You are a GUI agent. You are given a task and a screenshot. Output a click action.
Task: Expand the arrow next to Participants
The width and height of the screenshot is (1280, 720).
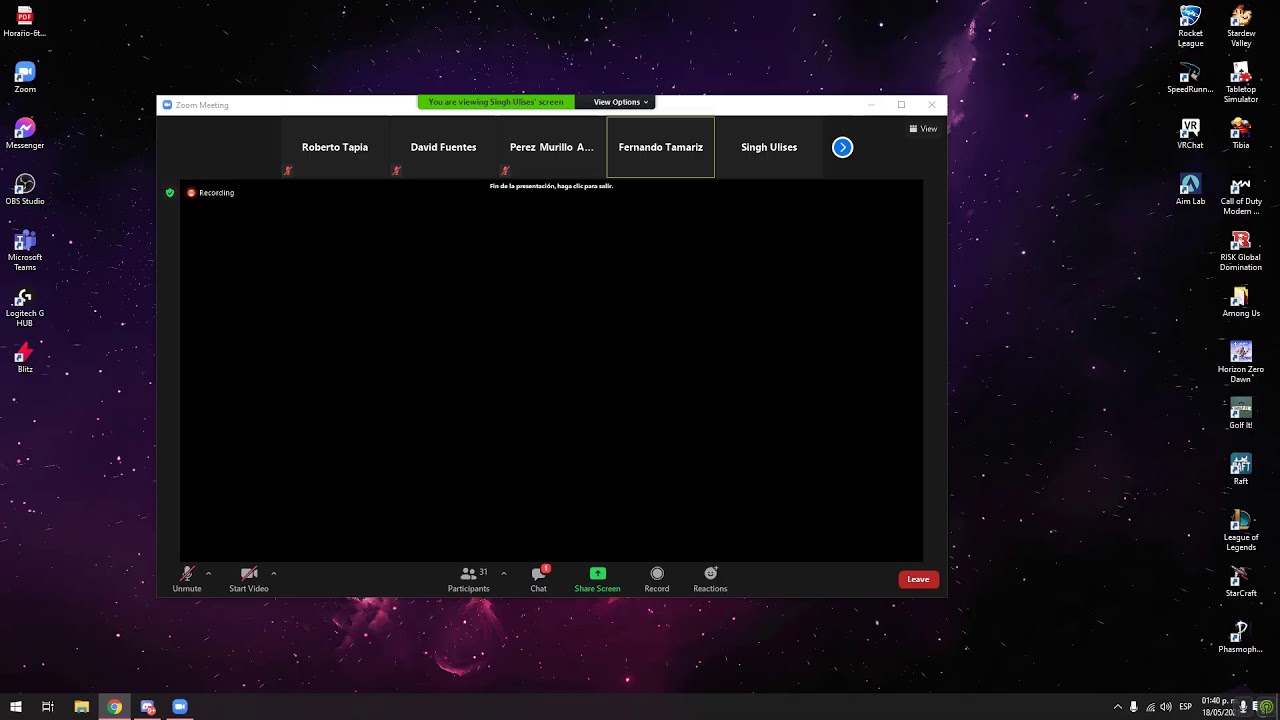tap(503, 573)
